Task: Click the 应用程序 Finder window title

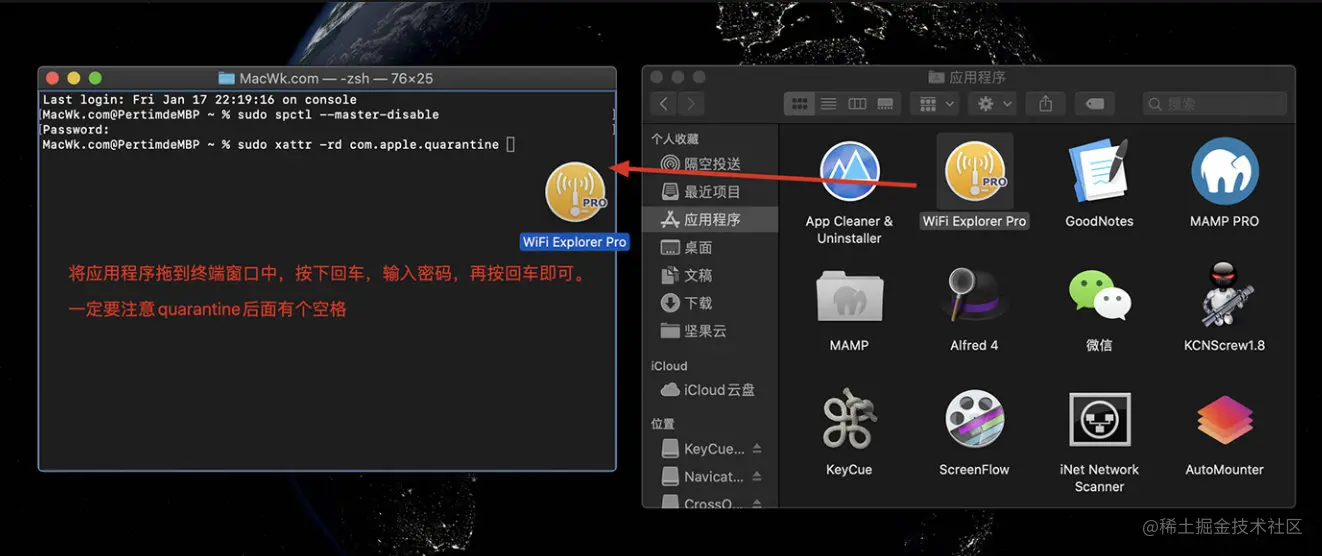Action: 976,77
